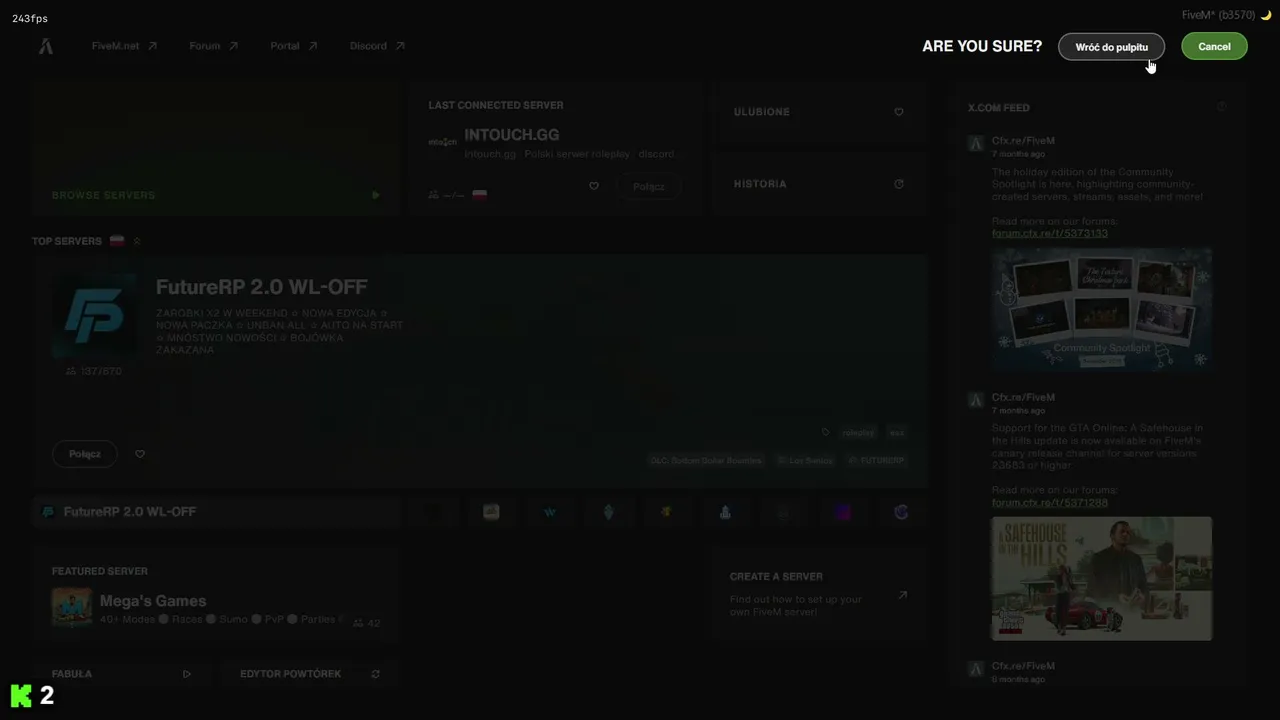Open the Discord link in top bar
The image size is (1280, 720).
pyautogui.click(x=377, y=46)
